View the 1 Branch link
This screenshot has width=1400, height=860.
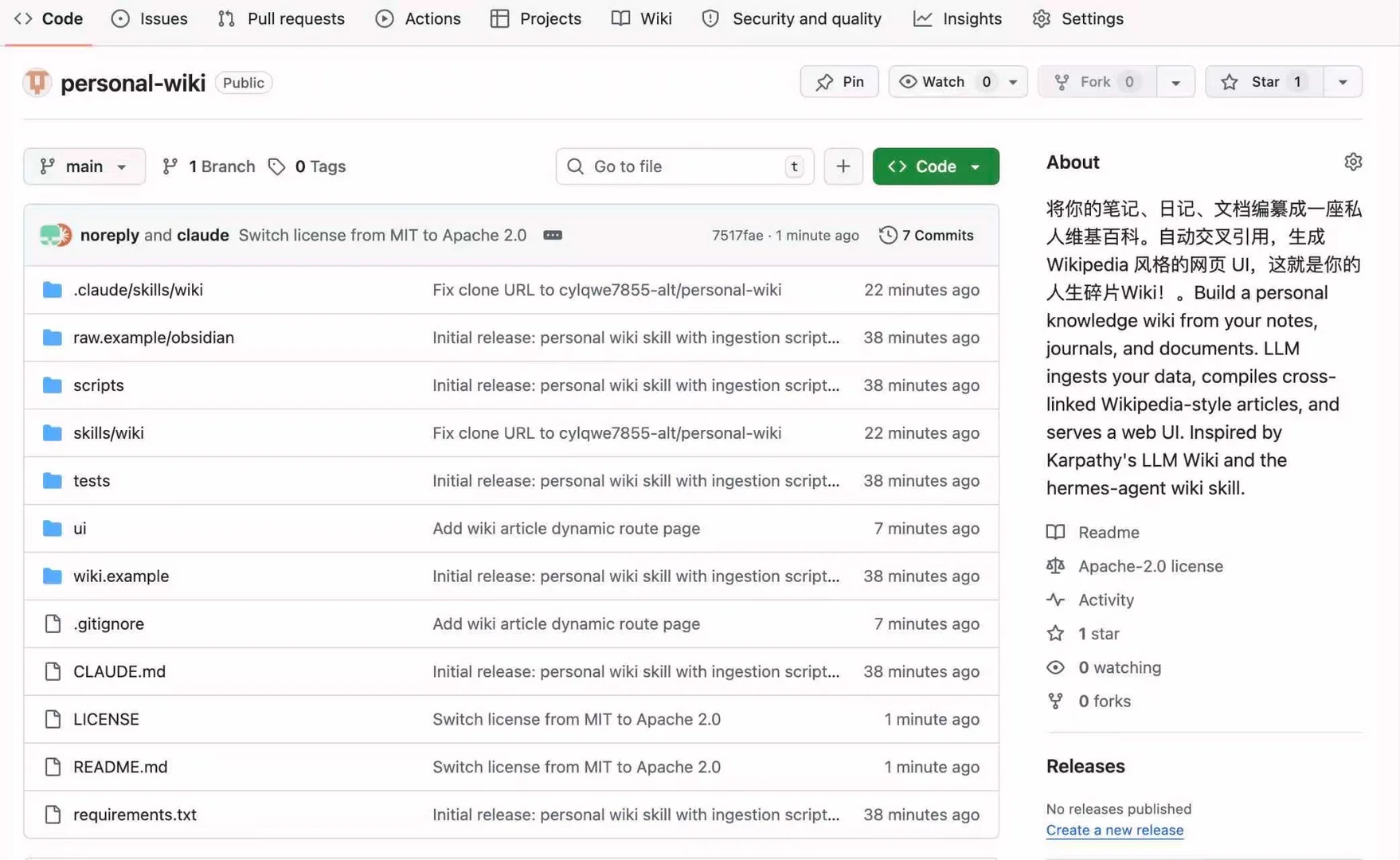click(x=209, y=166)
